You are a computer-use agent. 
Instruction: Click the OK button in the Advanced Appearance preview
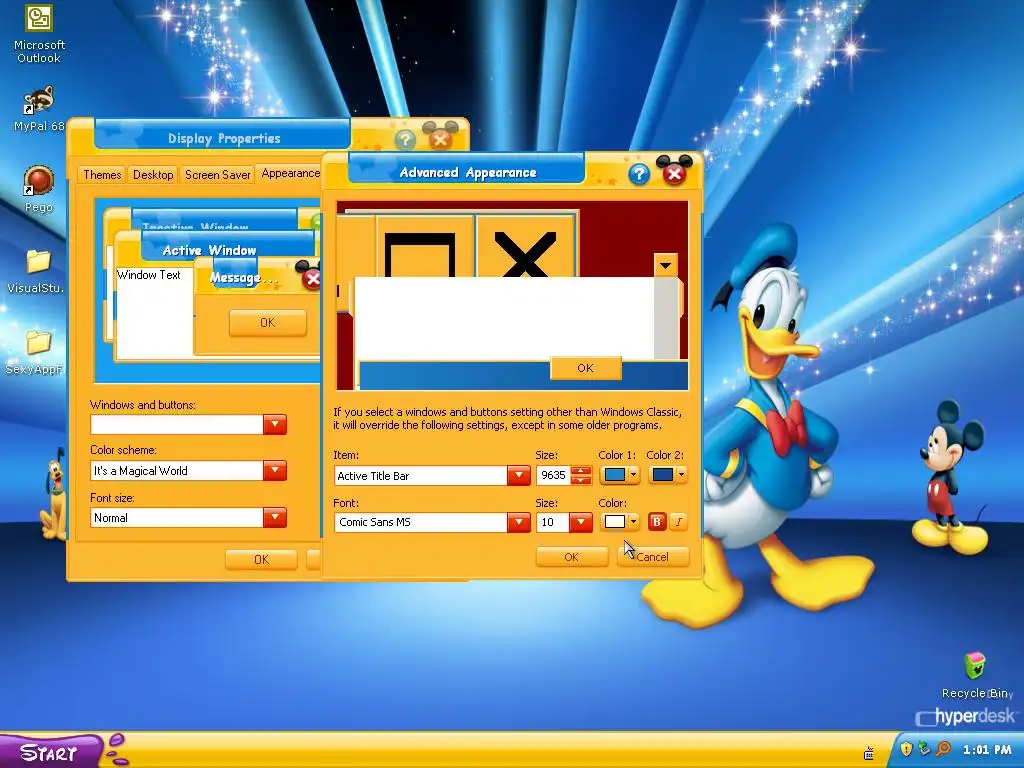click(585, 368)
